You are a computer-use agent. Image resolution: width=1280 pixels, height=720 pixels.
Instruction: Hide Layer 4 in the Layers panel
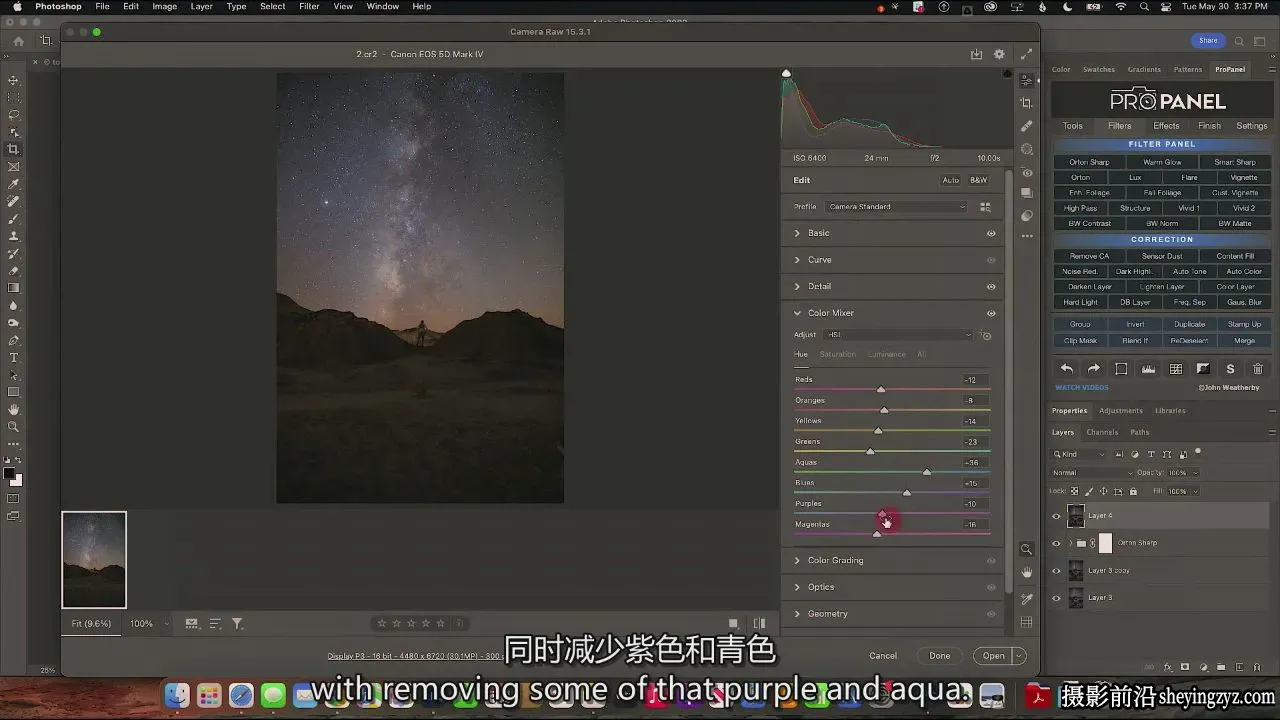coord(1056,516)
